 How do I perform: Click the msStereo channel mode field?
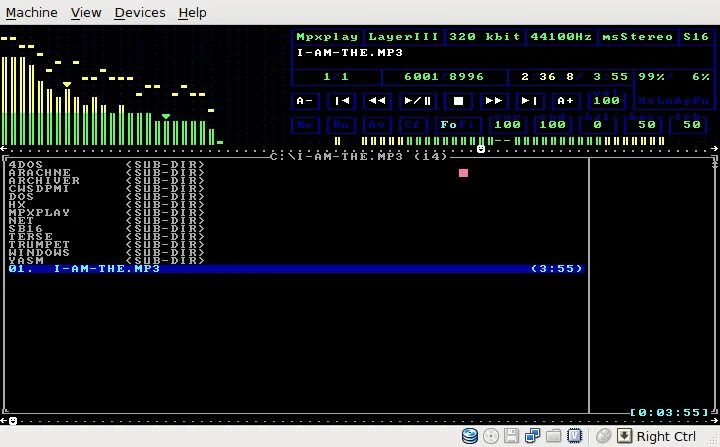pyautogui.click(x=637, y=37)
